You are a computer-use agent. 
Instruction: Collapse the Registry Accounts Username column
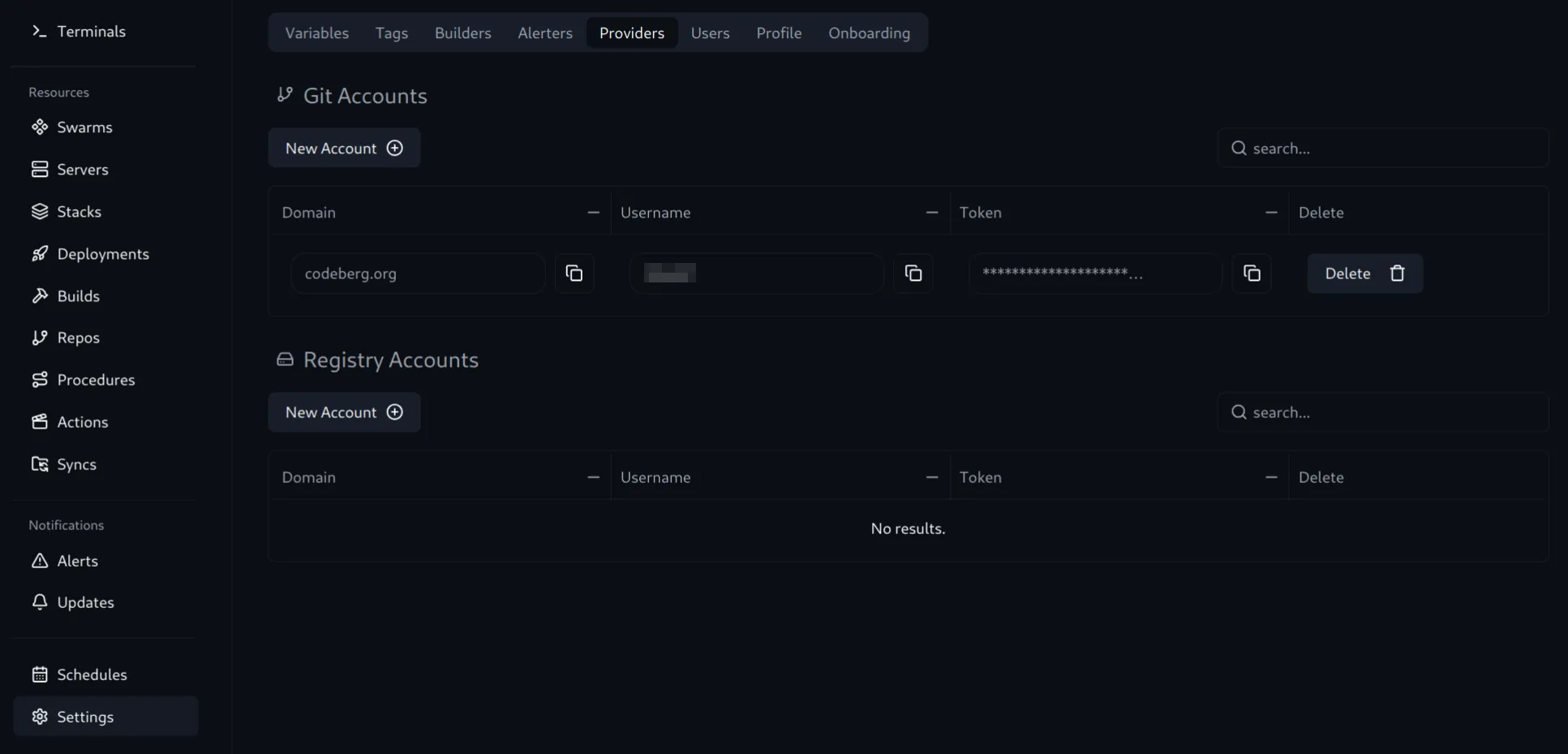[932, 477]
